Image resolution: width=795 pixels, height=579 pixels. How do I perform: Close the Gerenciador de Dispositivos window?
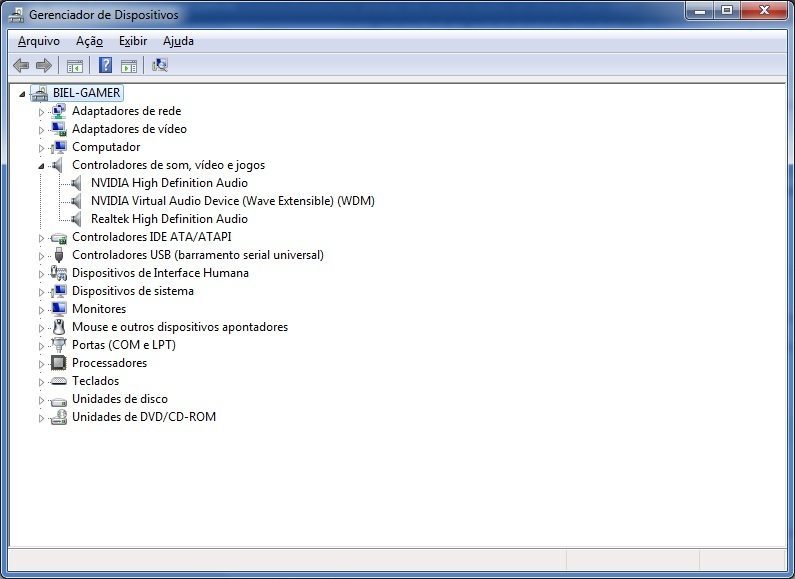pos(765,11)
